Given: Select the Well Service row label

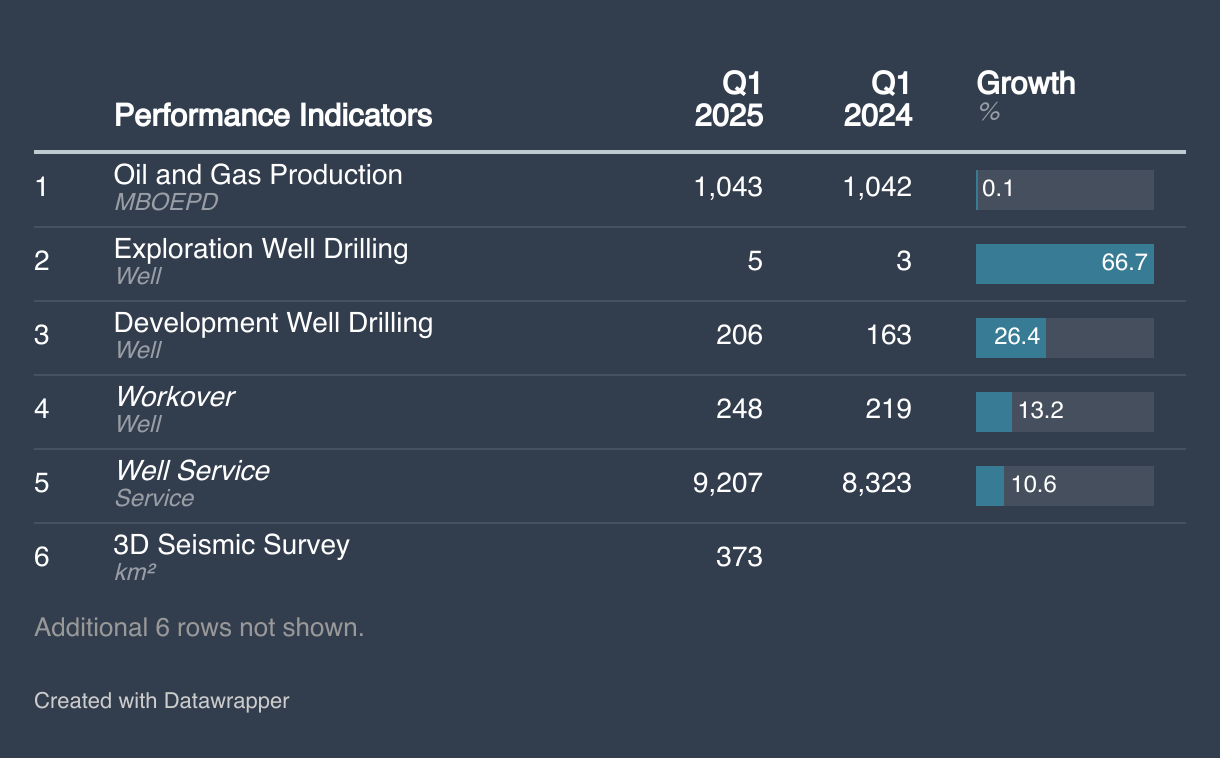Looking at the screenshot, I should [192, 471].
